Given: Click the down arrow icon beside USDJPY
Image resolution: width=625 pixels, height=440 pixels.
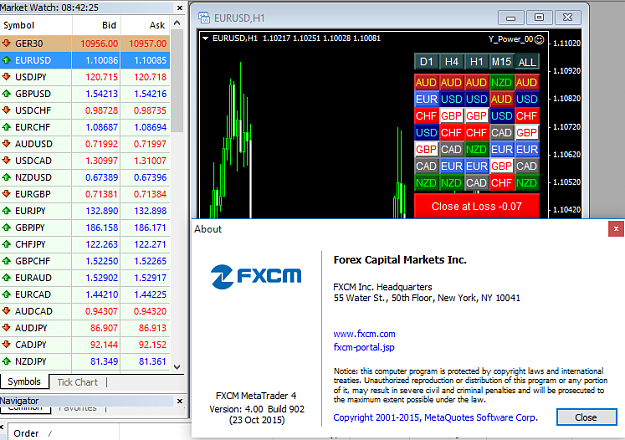Looking at the screenshot, I should [x=6, y=77].
